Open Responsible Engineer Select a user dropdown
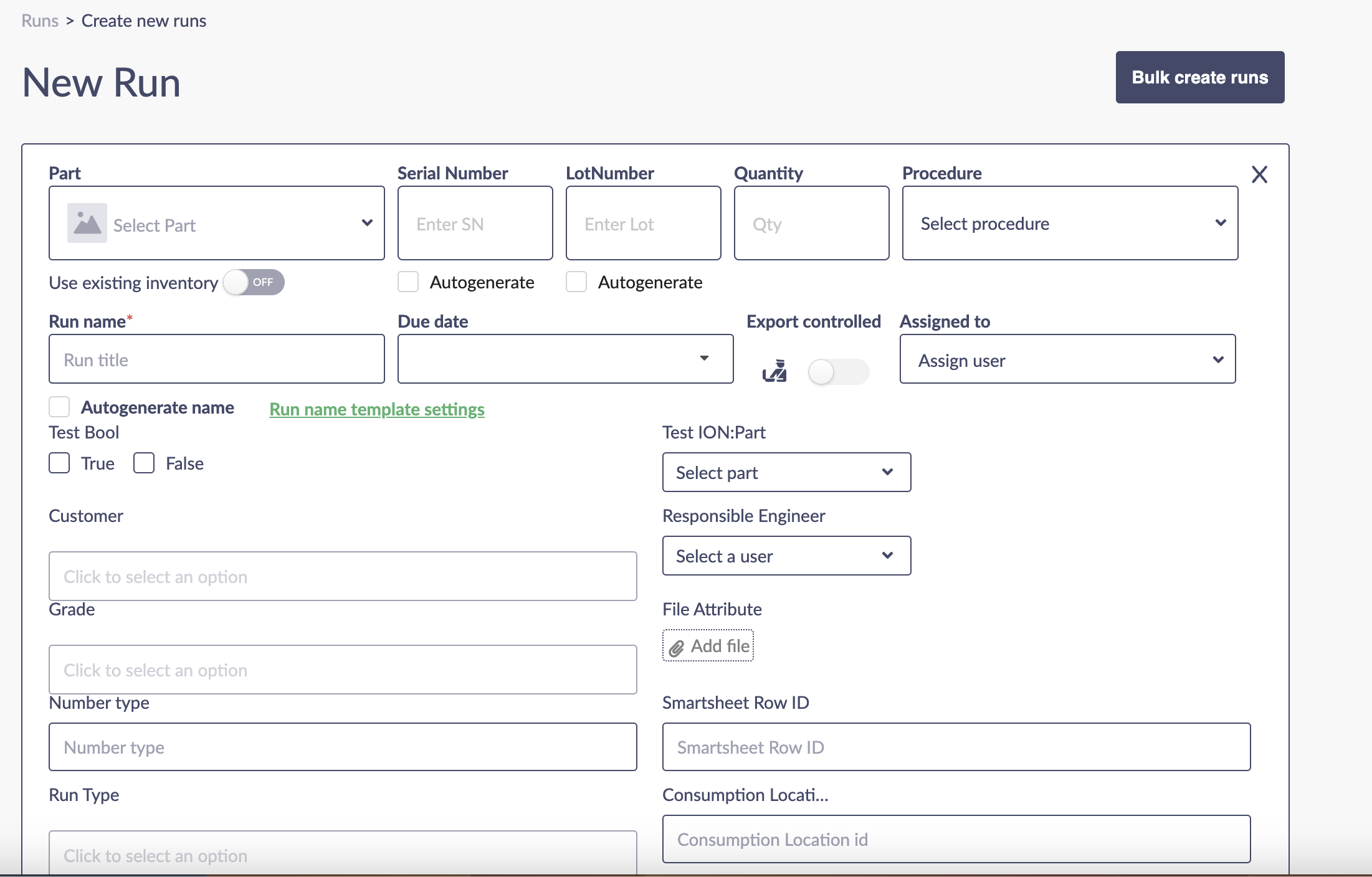Screen dimensions: 1372x877 click(x=786, y=556)
